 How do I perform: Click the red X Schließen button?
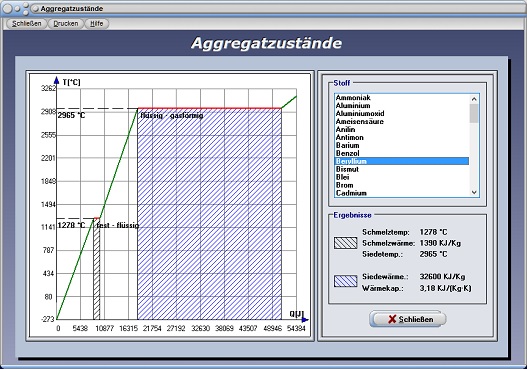408,319
